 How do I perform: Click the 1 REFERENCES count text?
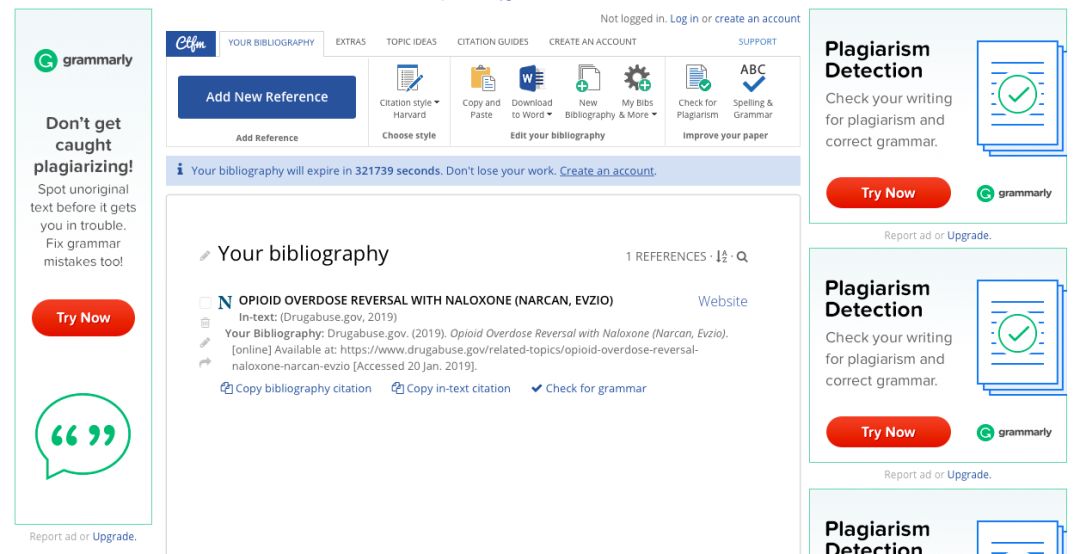point(665,256)
